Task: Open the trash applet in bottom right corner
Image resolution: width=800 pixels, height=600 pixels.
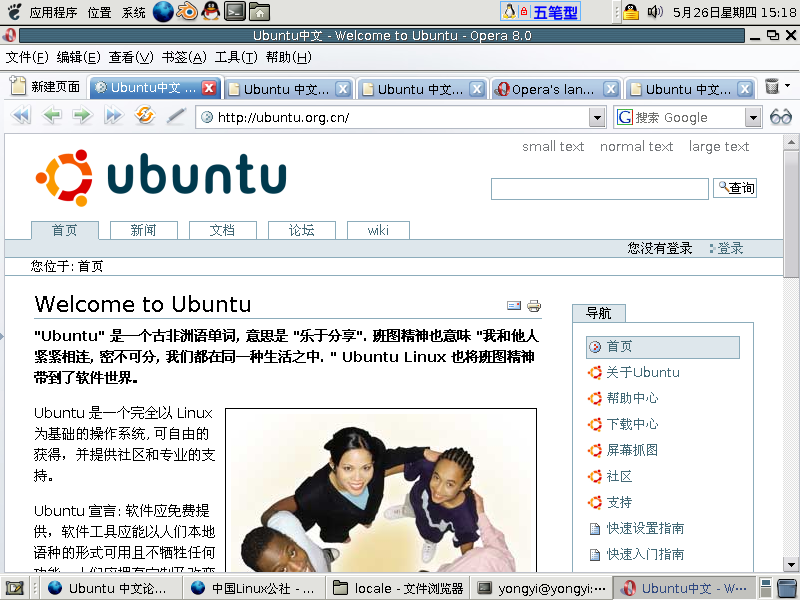Action: pos(787,588)
